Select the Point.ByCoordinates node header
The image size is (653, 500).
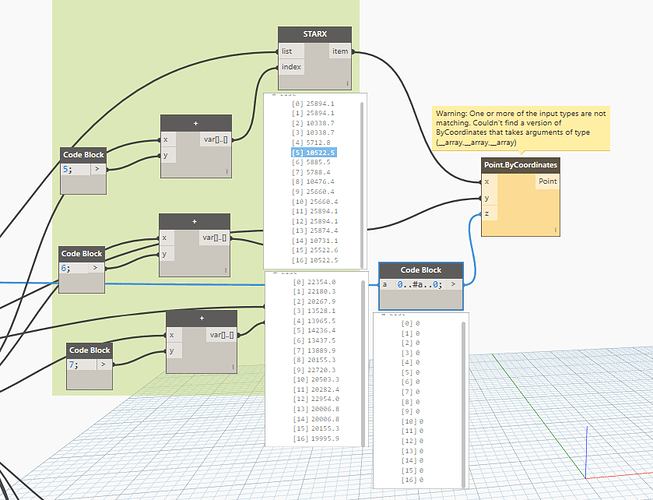pyautogui.click(x=520, y=164)
